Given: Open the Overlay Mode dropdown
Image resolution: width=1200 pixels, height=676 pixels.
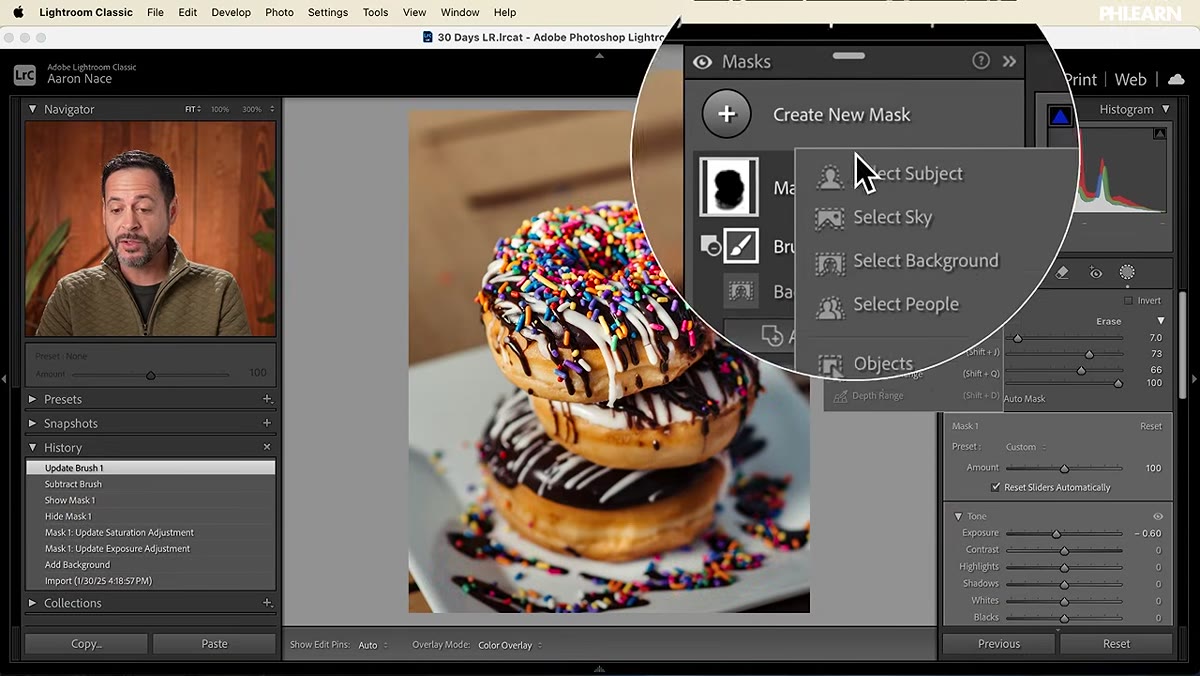Looking at the screenshot, I should 510,645.
